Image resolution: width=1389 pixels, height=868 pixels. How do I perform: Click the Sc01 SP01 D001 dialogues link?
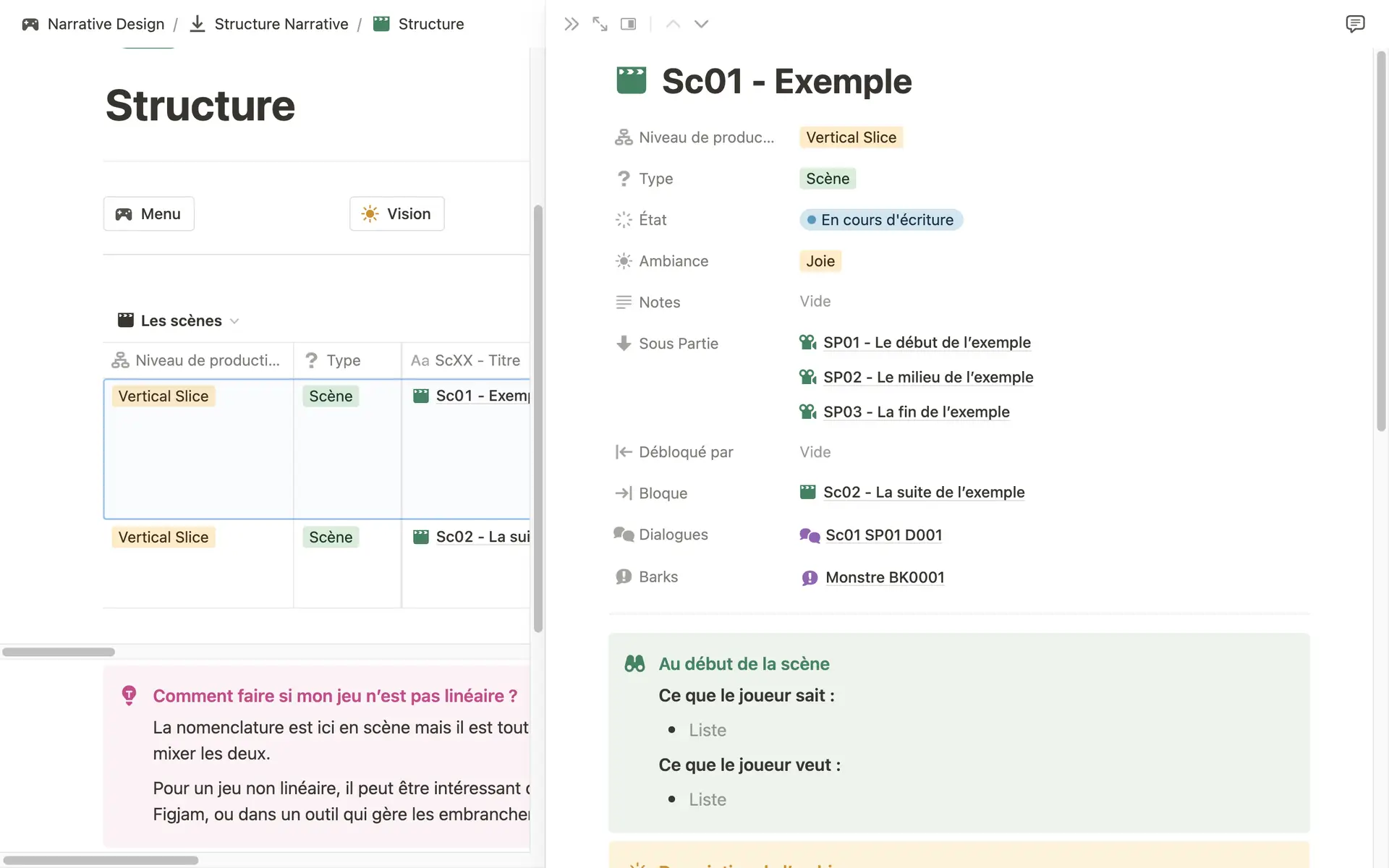click(x=884, y=534)
